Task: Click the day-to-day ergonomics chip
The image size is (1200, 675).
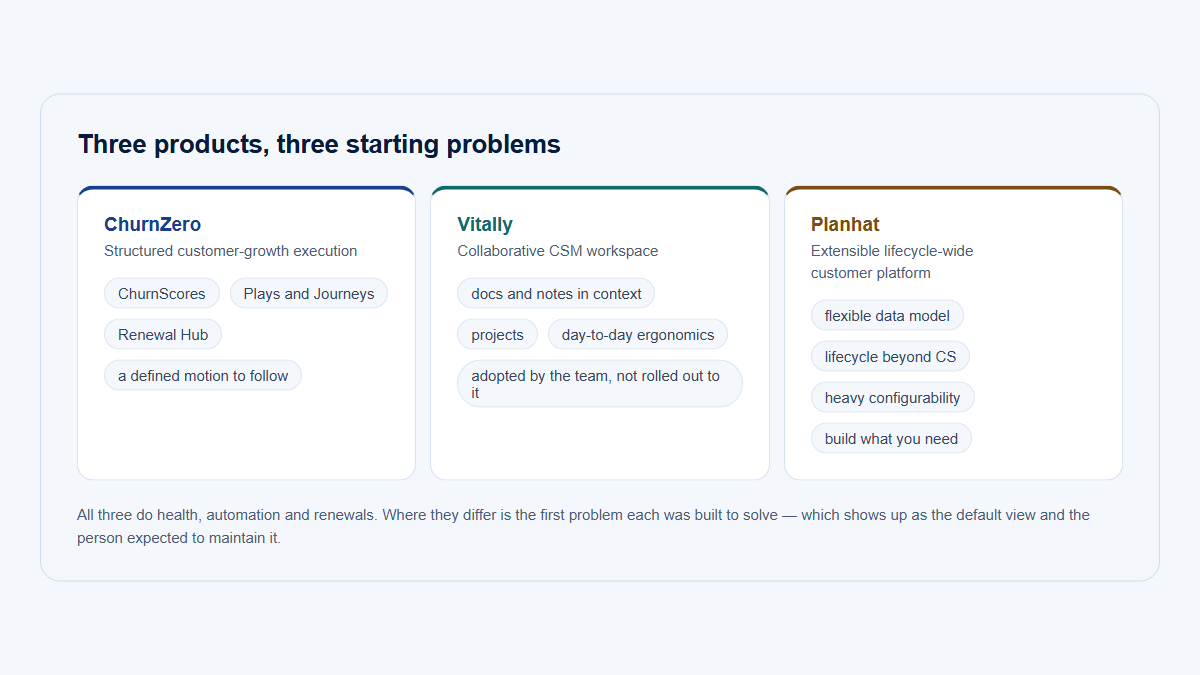Action: tap(638, 334)
